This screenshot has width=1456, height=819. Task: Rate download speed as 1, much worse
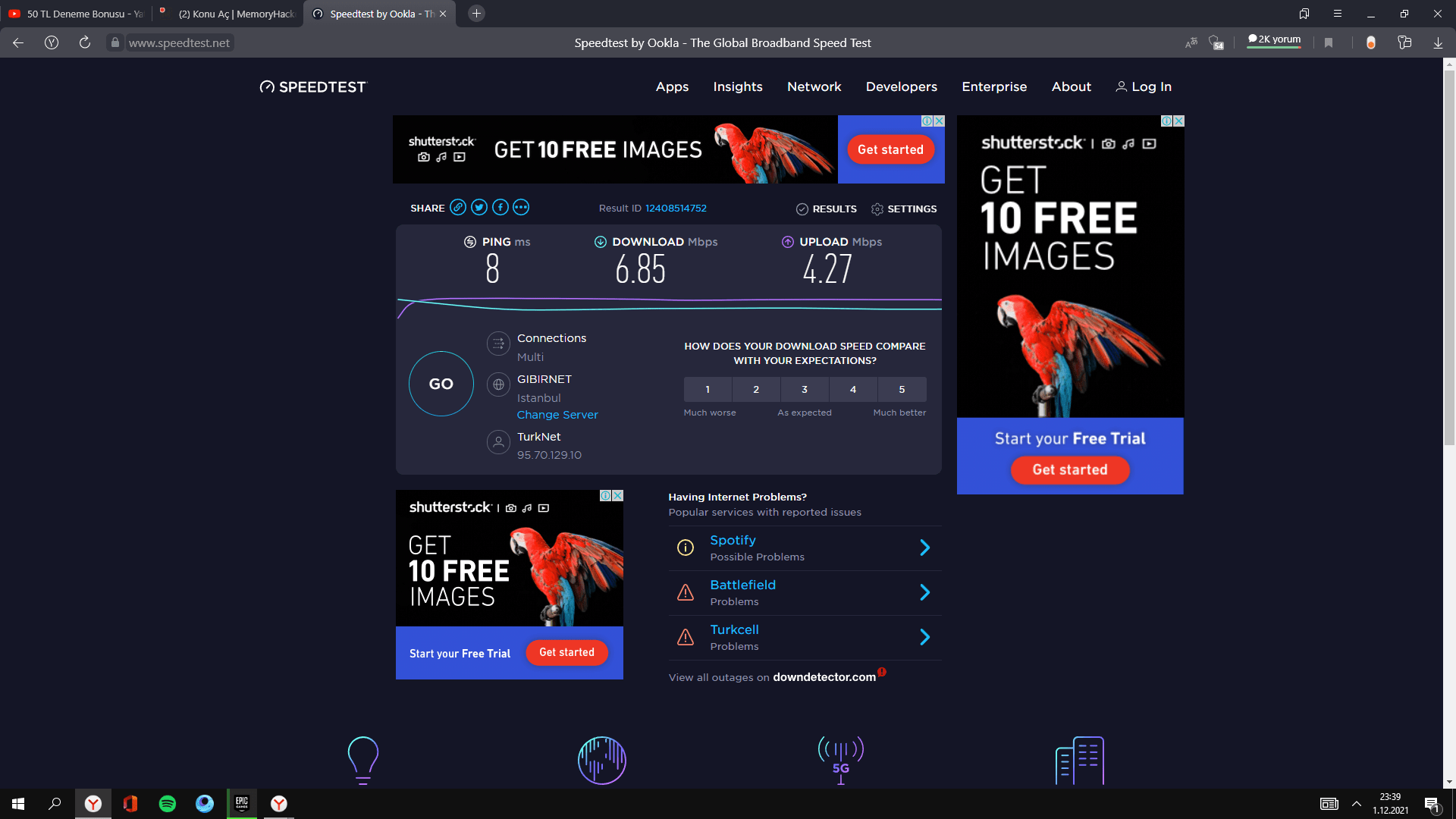click(x=708, y=390)
